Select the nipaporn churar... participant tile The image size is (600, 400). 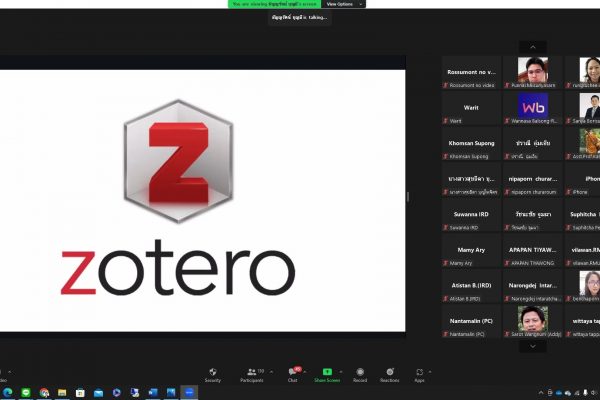(533, 179)
